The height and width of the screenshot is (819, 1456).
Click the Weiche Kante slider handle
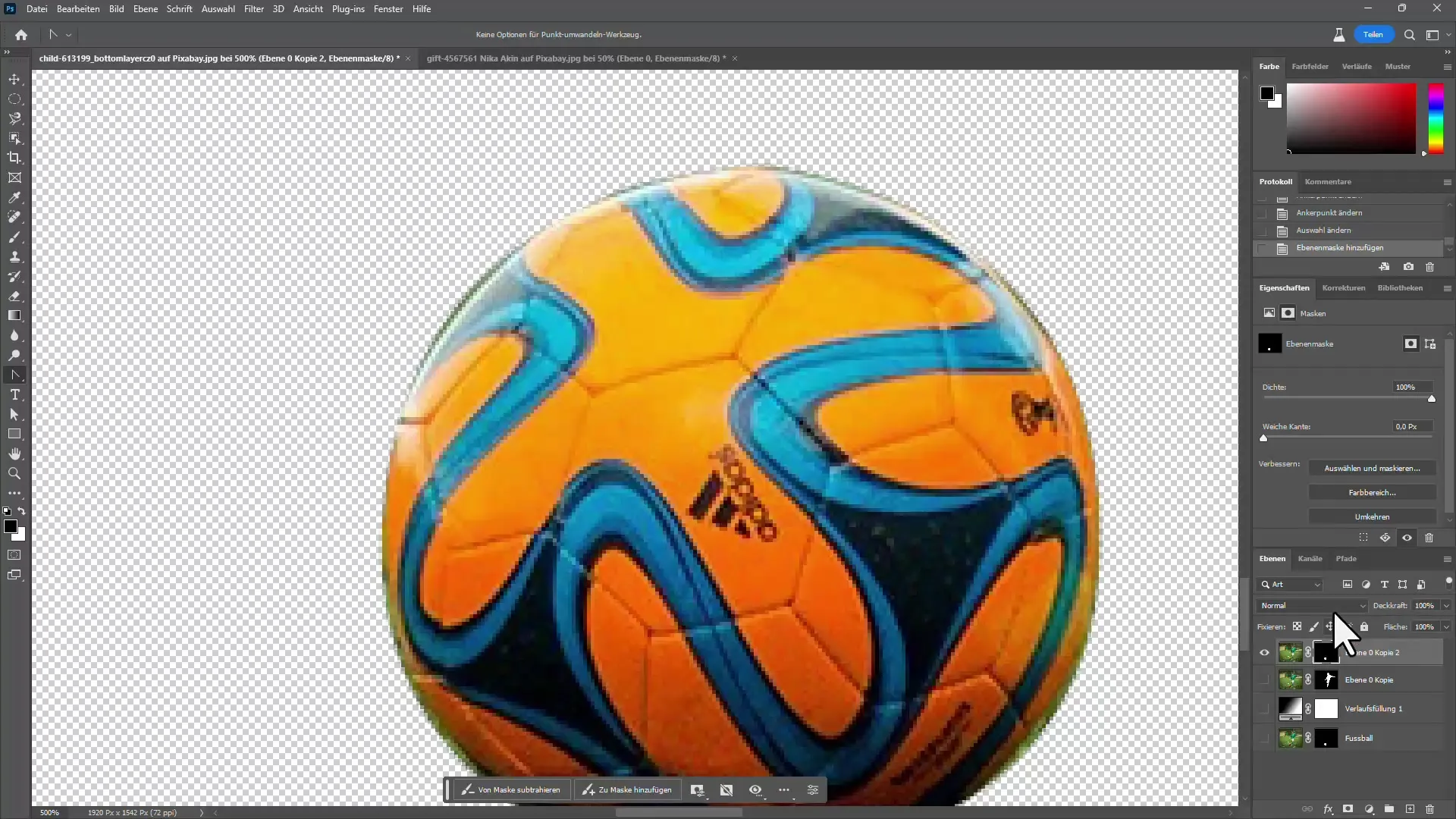point(1263,438)
